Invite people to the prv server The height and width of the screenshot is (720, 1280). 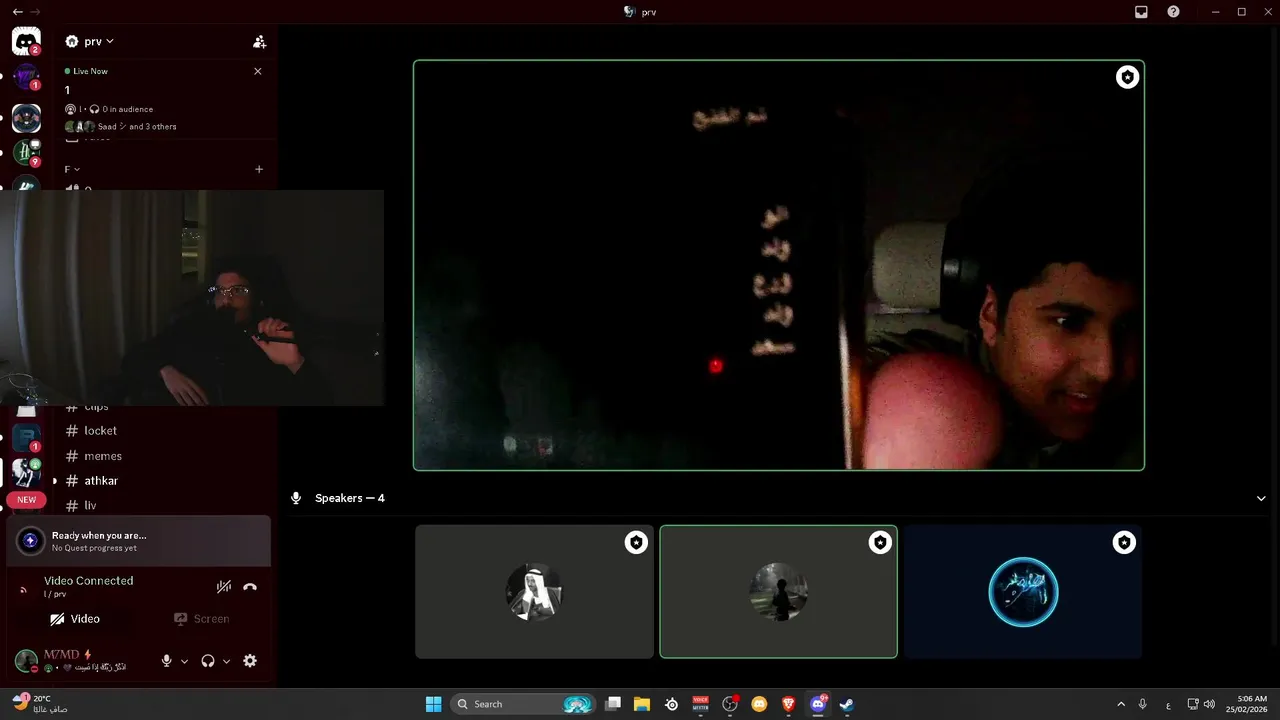pos(259,42)
